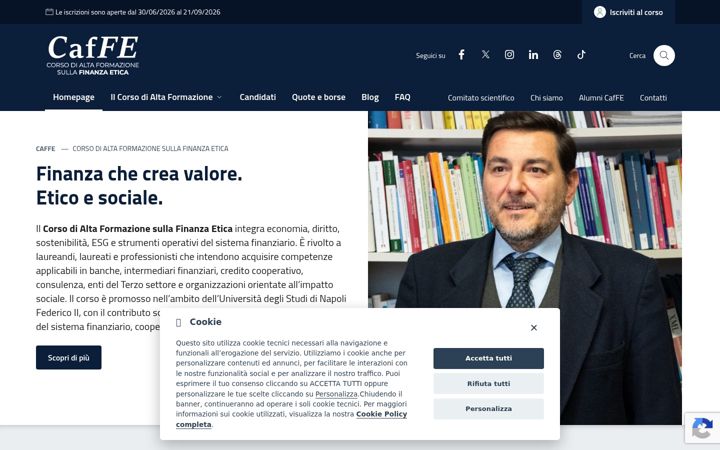Image resolution: width=720 pixels, height=450 pixels.
Task: Click the reCAPTCHA badge
Action: [x=702, y=428]
